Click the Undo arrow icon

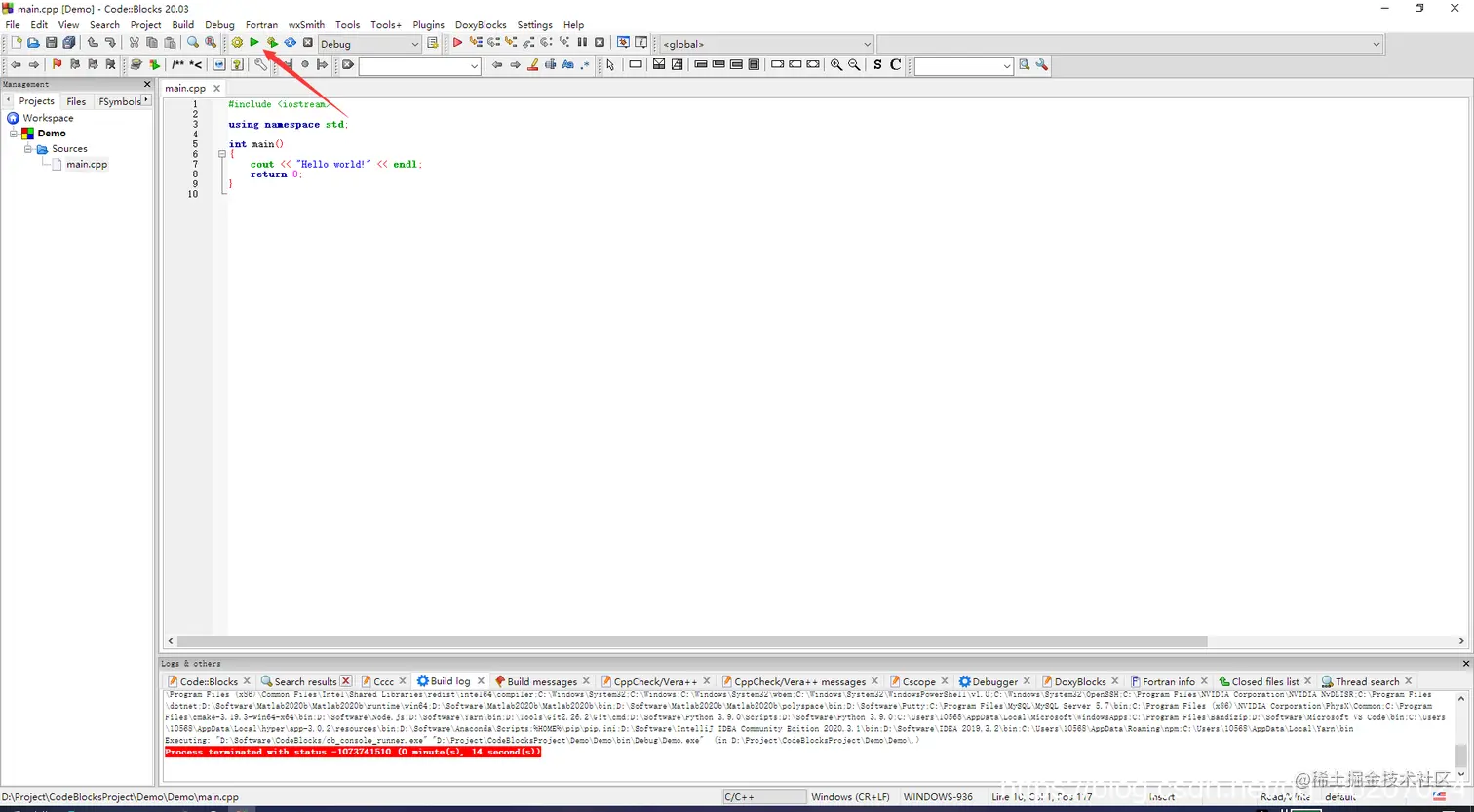[93, 43]
